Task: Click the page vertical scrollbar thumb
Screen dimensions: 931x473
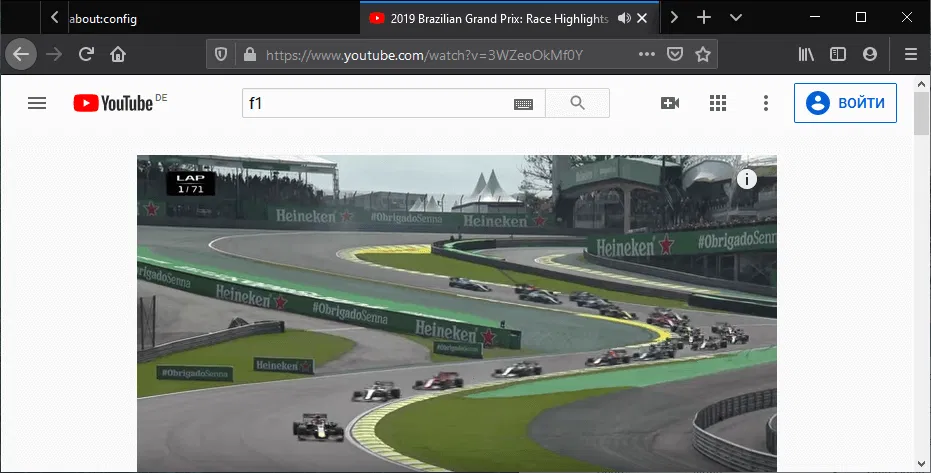Action: pos(921,113)
